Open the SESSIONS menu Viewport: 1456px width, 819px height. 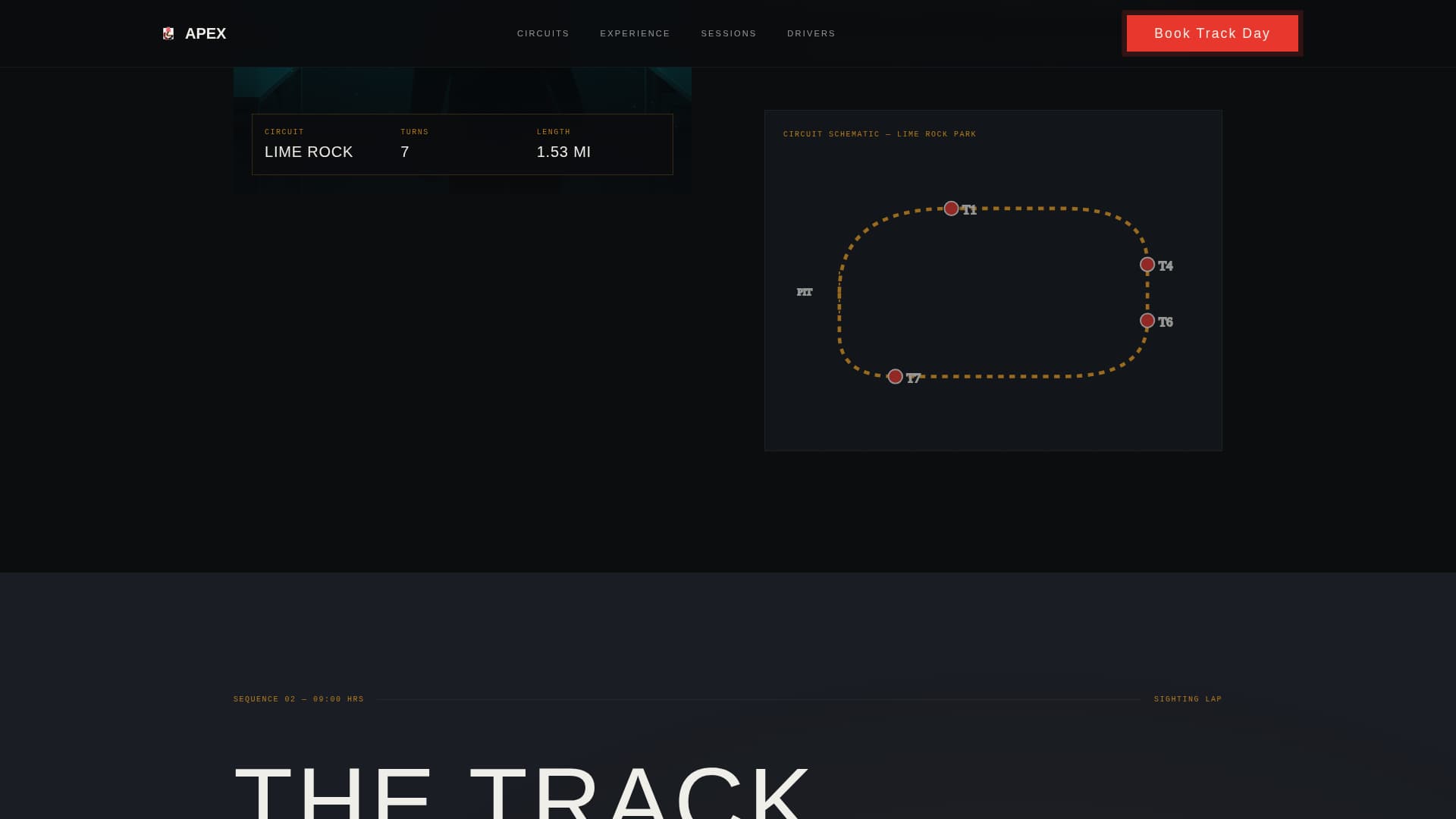(729, 33)
